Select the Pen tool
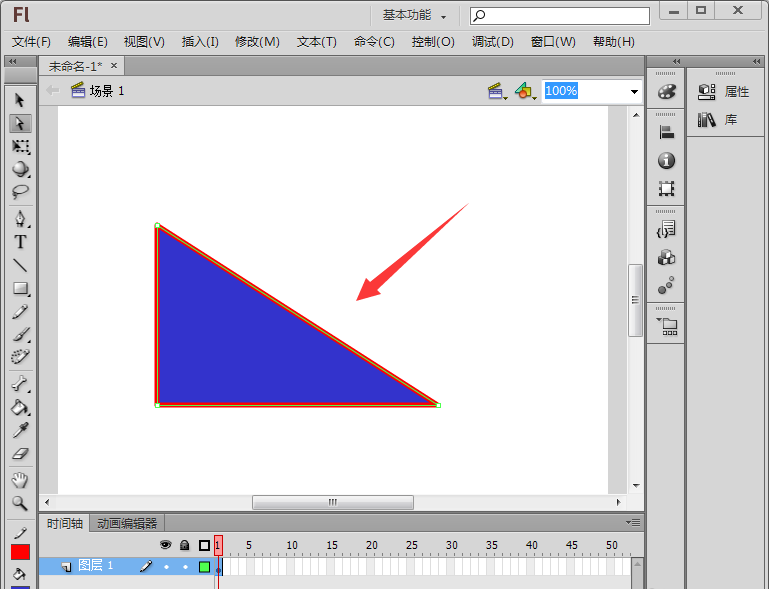The width and height of the screenshot is (769, 589). point(20,219)
